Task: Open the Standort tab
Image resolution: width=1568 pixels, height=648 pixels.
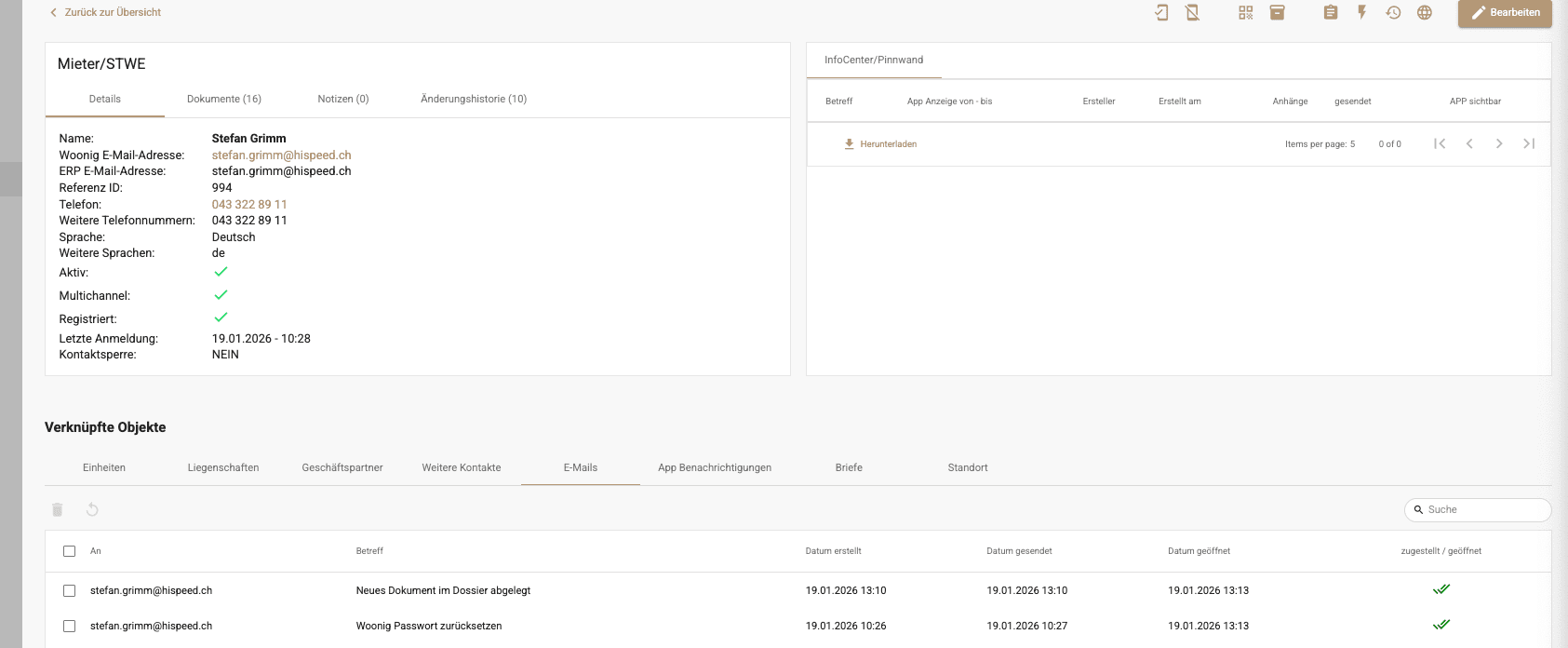Action: (x=968, y=467)
